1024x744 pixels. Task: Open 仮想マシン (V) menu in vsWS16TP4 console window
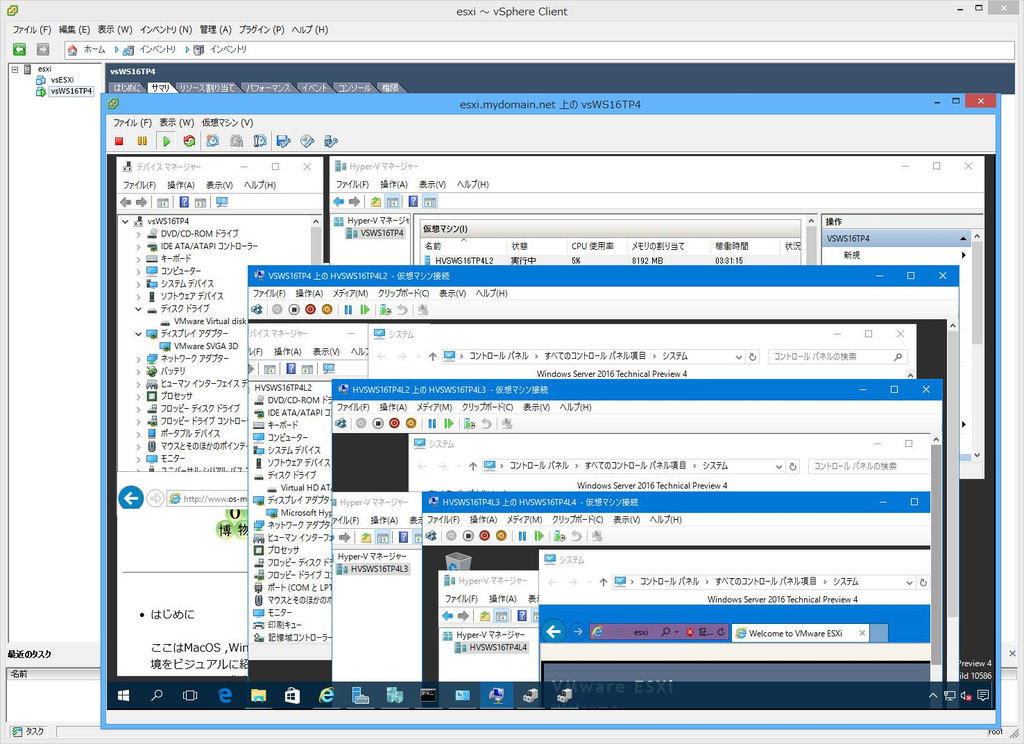pos(227,122)
